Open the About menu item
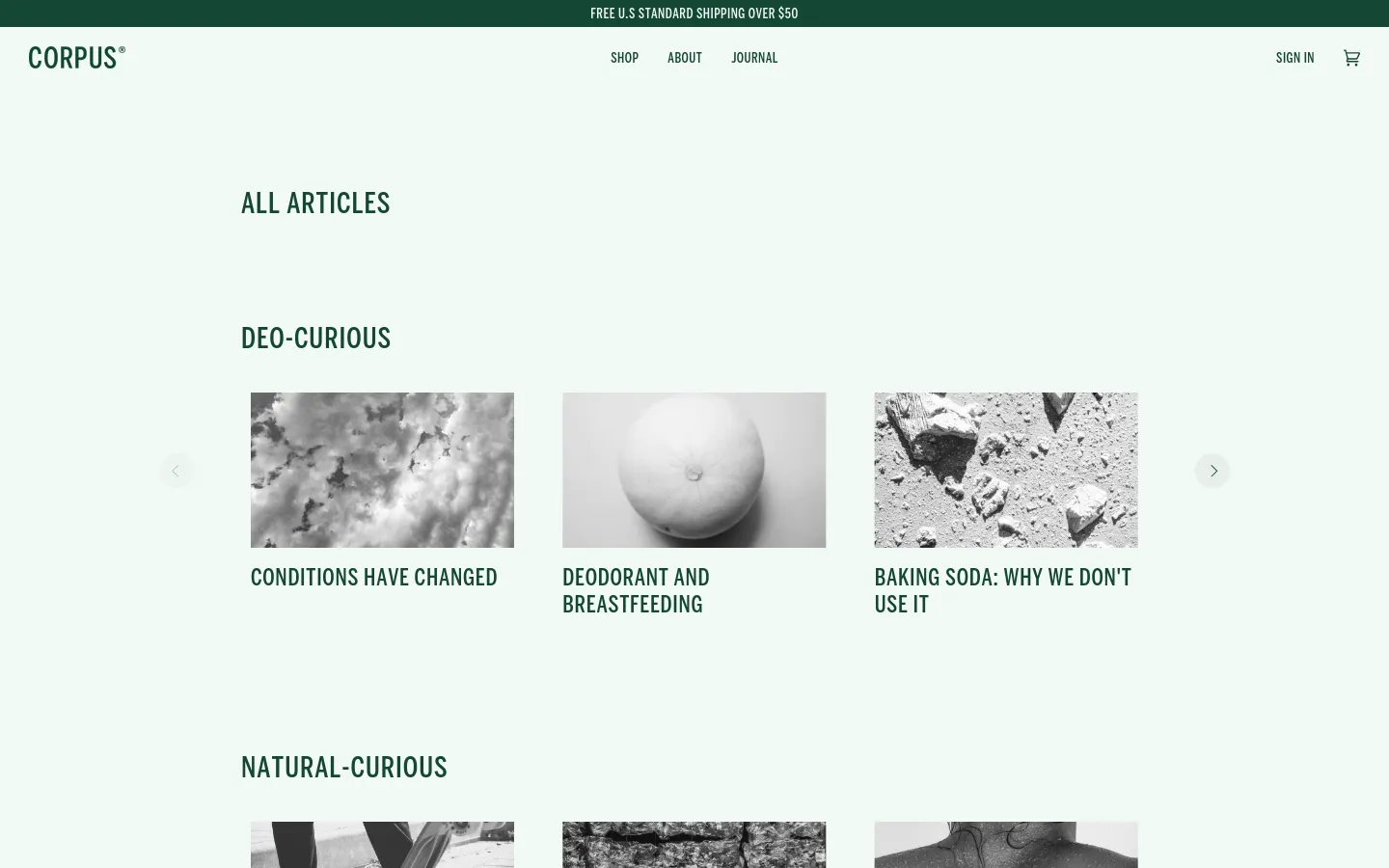Viewport: 1389px width, 868px height. pyautogui.click(x=685, y=58)
